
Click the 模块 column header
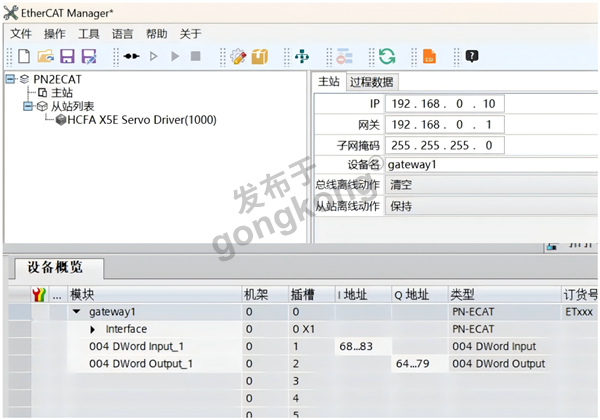155,295
